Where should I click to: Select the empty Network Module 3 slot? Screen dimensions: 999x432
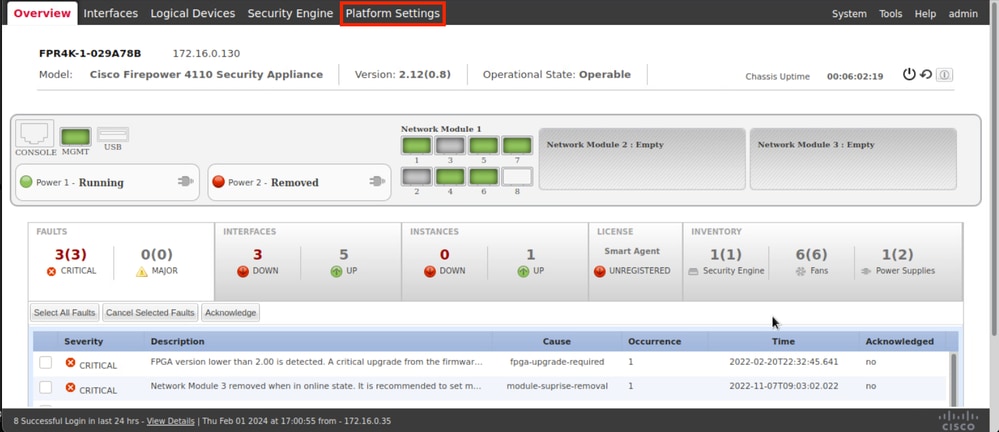point(853,159)
